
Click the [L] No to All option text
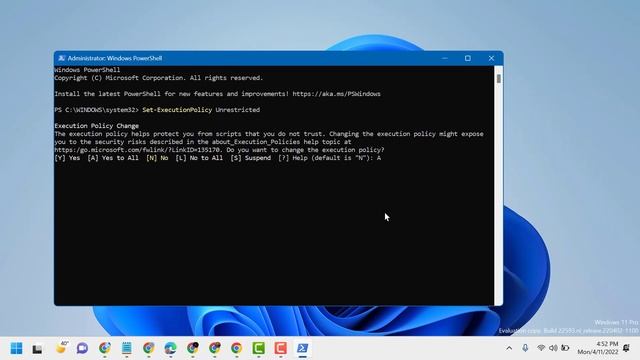coord(199,158)
